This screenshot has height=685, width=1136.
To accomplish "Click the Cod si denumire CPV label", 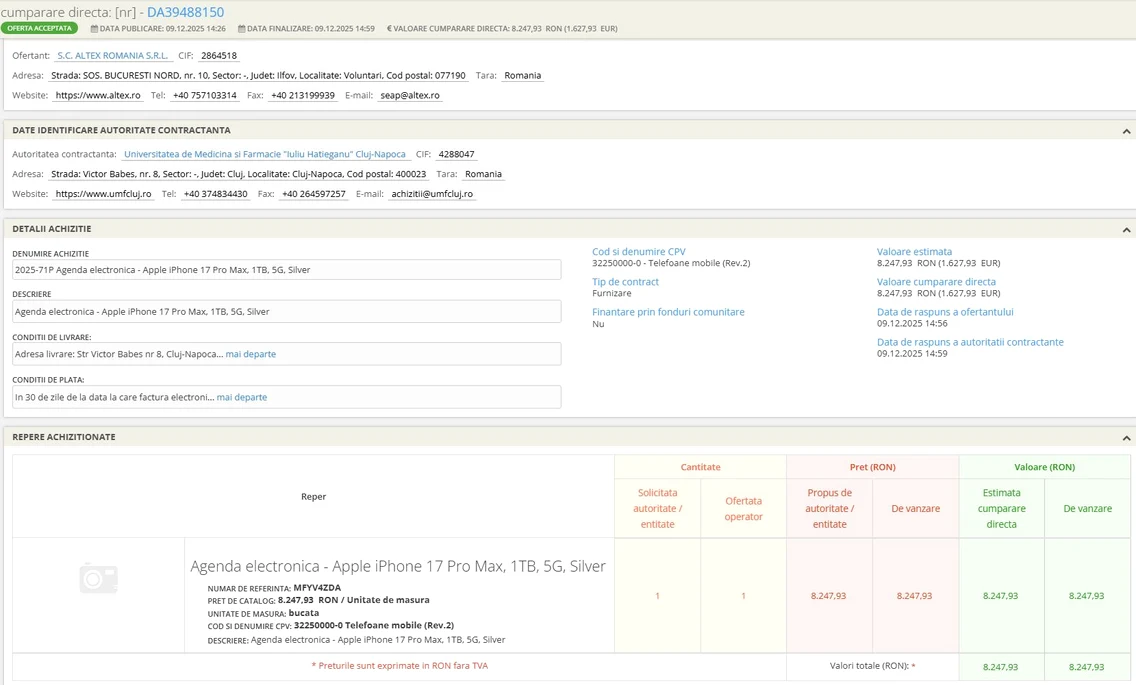I will [x=638, y=252].
